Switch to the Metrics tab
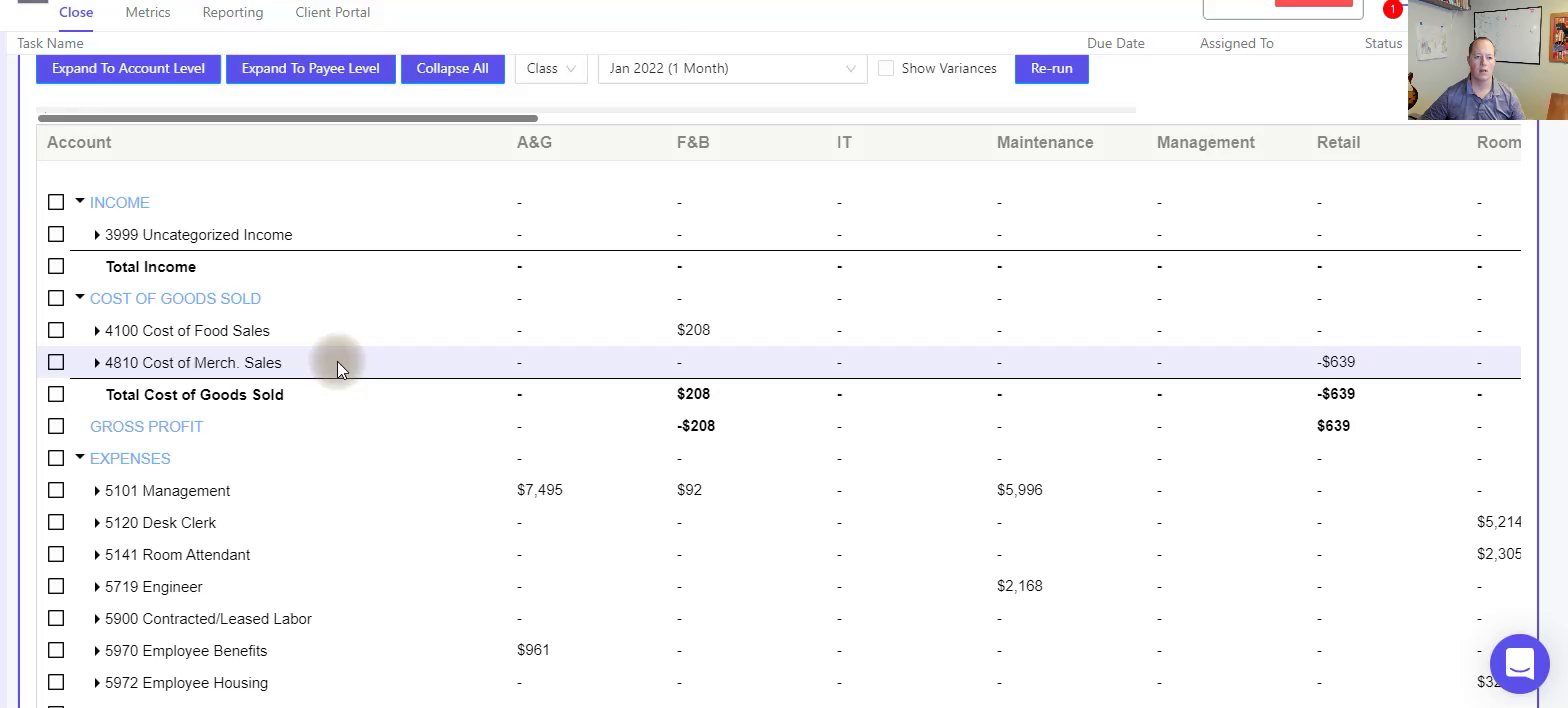Screen dimensions: 1568x708 [x=148, y=12]
